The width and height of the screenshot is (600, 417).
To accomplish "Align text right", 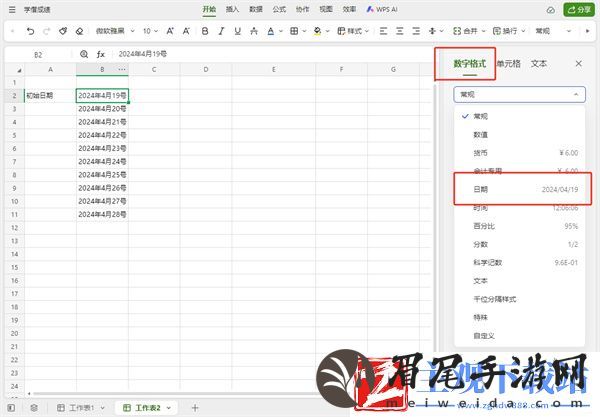I will tap(416, 31).
